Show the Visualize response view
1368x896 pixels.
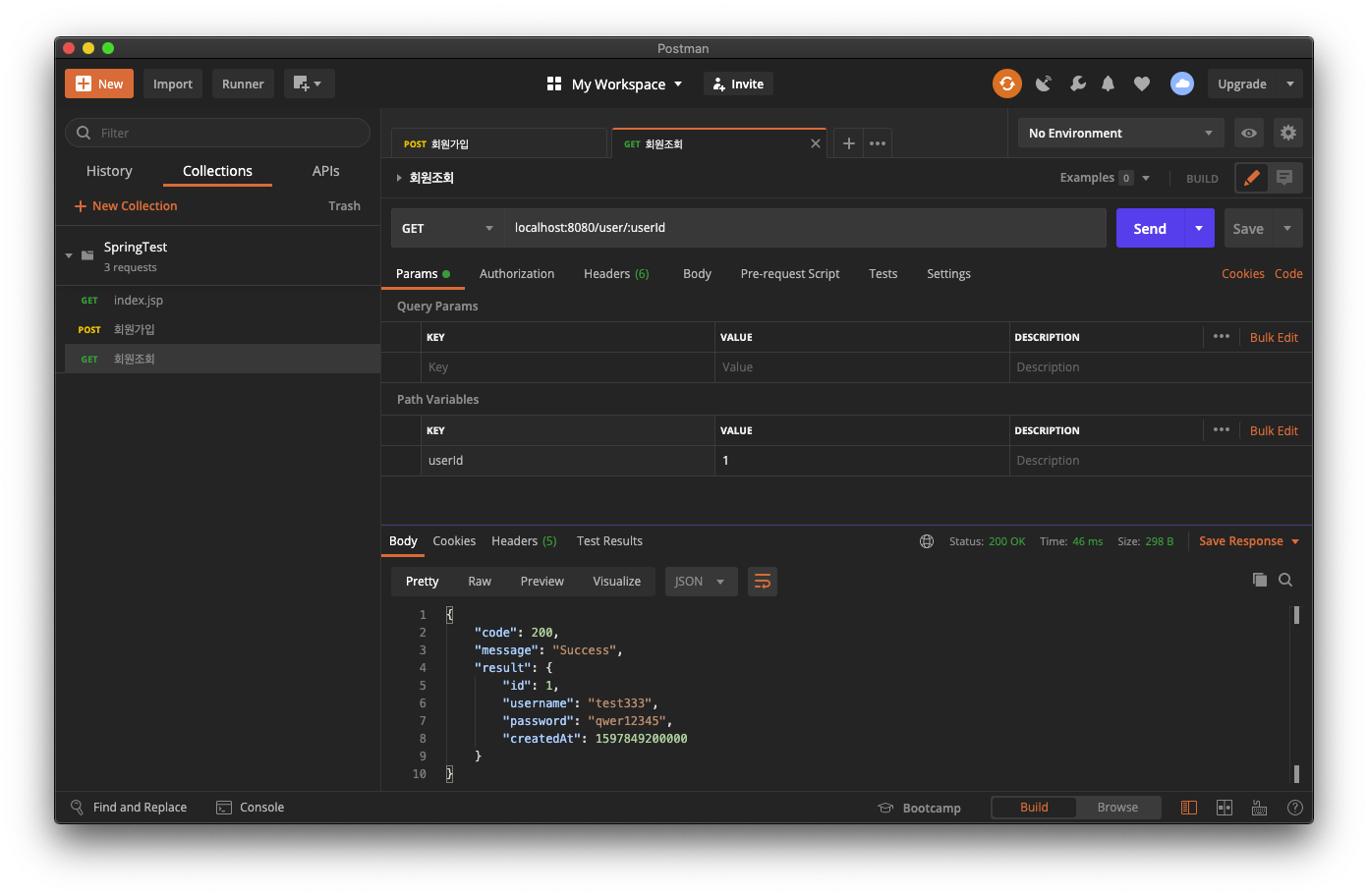pyautogui.click(x=617, y=582)
